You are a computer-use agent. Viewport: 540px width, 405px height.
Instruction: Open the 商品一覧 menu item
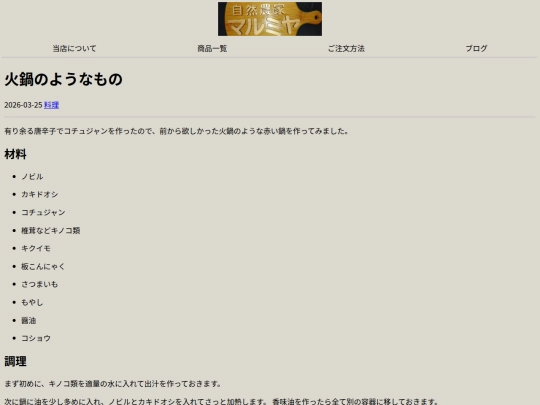pos(212,49)
